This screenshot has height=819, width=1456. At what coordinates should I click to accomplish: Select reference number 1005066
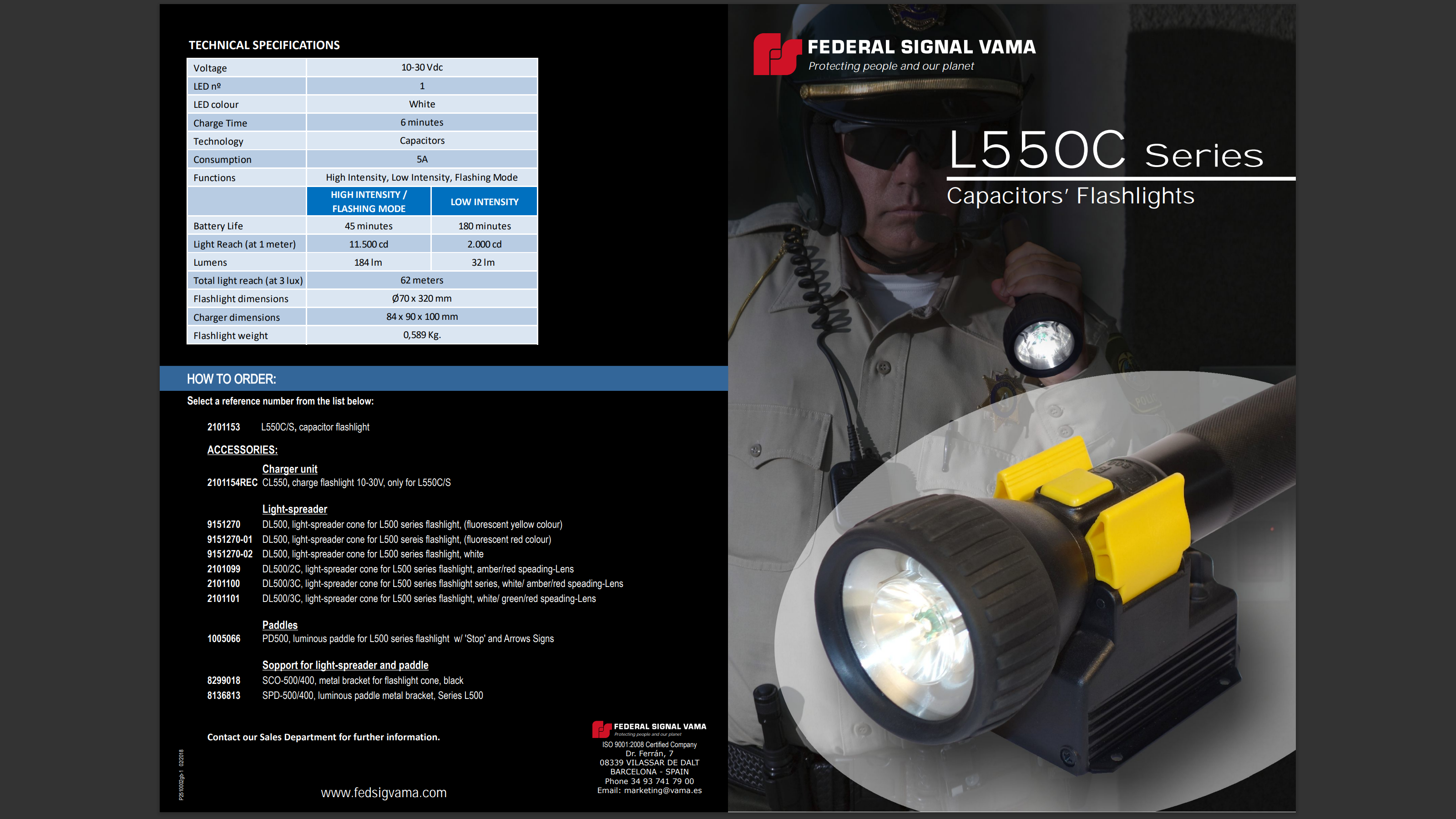pos(223,638)
